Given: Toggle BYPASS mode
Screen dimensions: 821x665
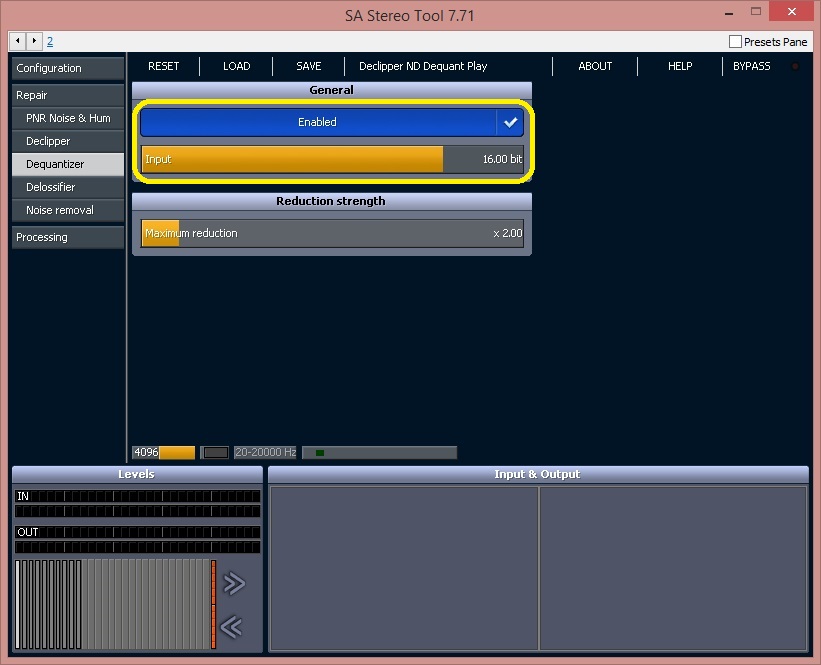Looking at the screenshot, I should click(751, 66).
